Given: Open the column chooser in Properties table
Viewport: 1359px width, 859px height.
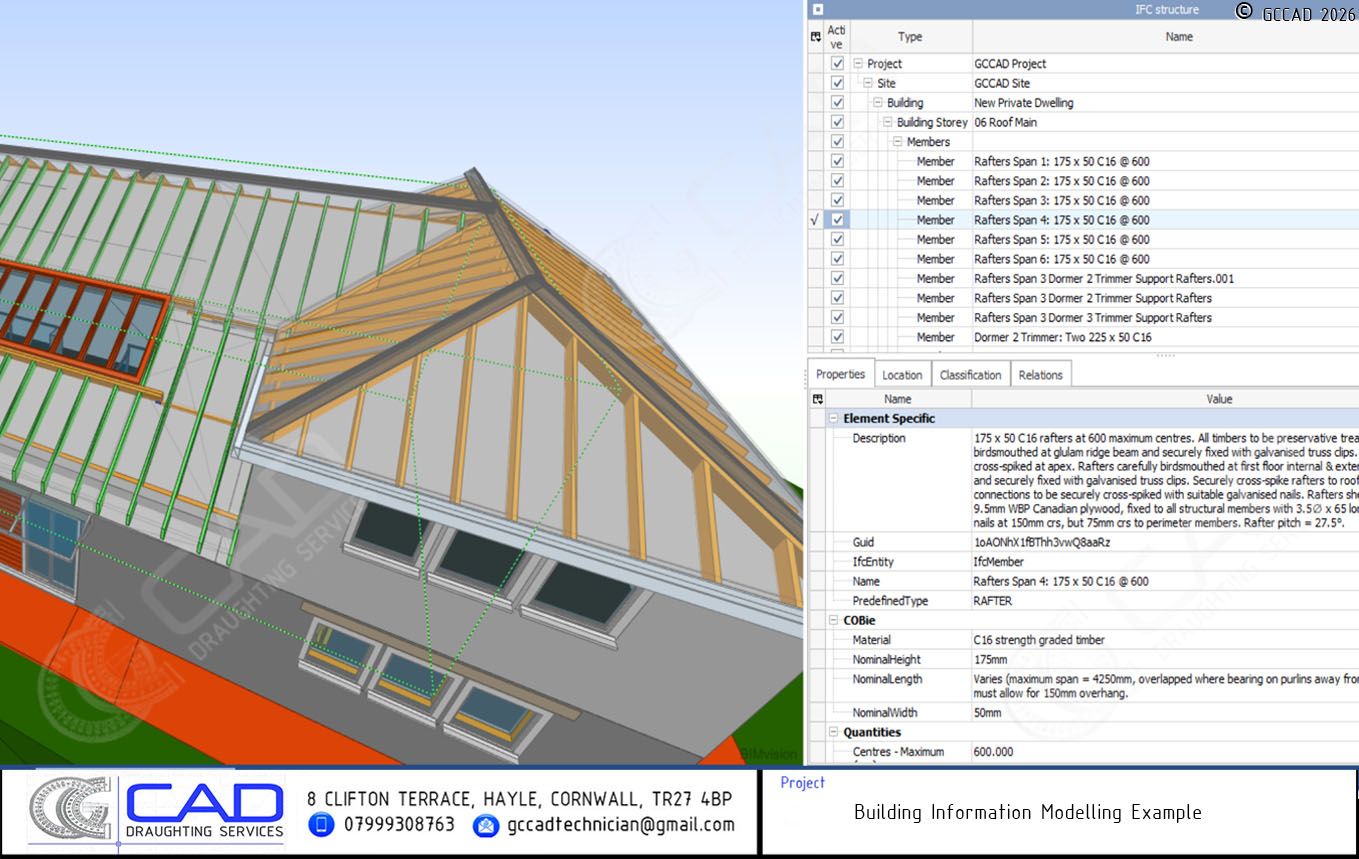Looking at the screenshot, I should pyautogui.click(x=816, y=399).
